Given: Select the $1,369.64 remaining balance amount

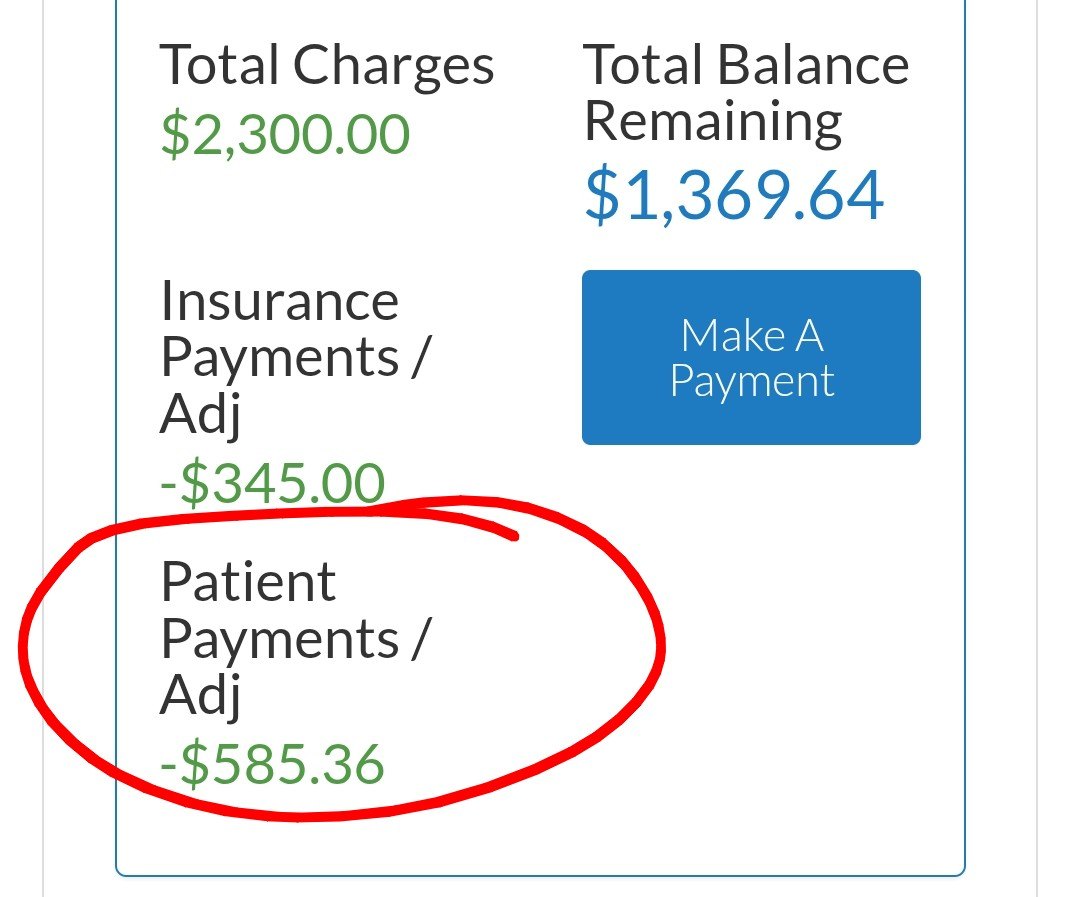Looking at the screenshot, I should pyautogui.click(x=734, y=195).
